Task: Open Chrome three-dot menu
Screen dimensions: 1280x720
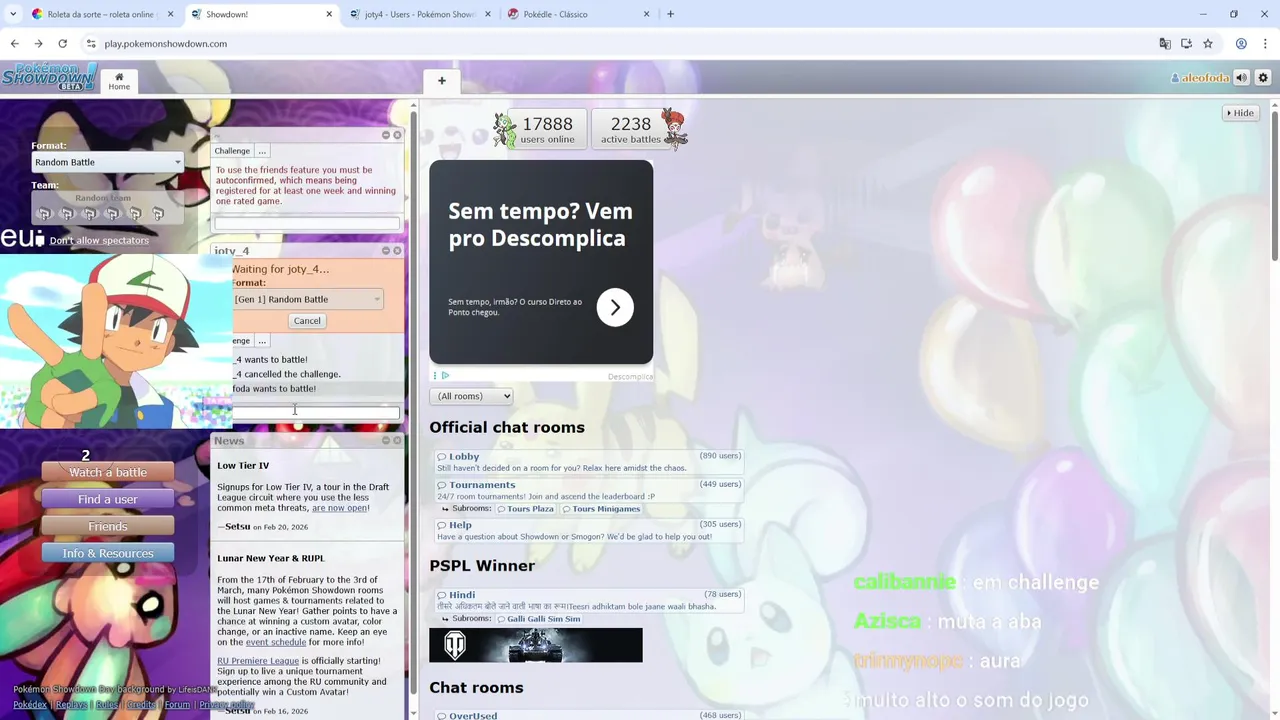Action: coord(1265,44)
